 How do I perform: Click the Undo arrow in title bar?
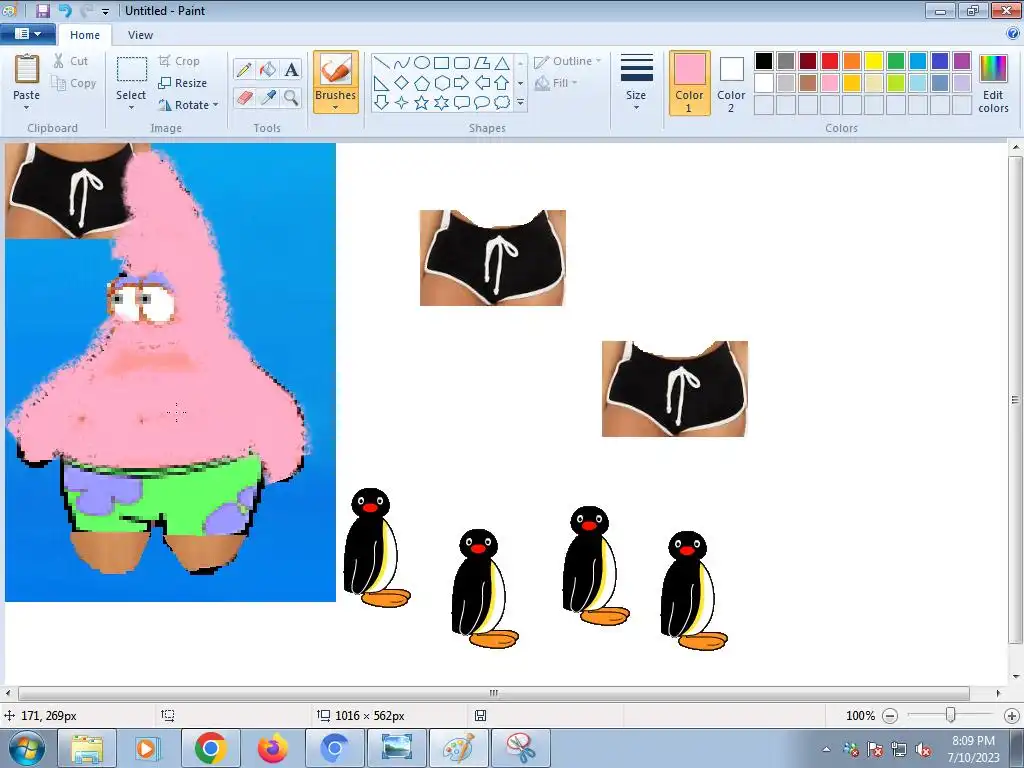(65, 10)
